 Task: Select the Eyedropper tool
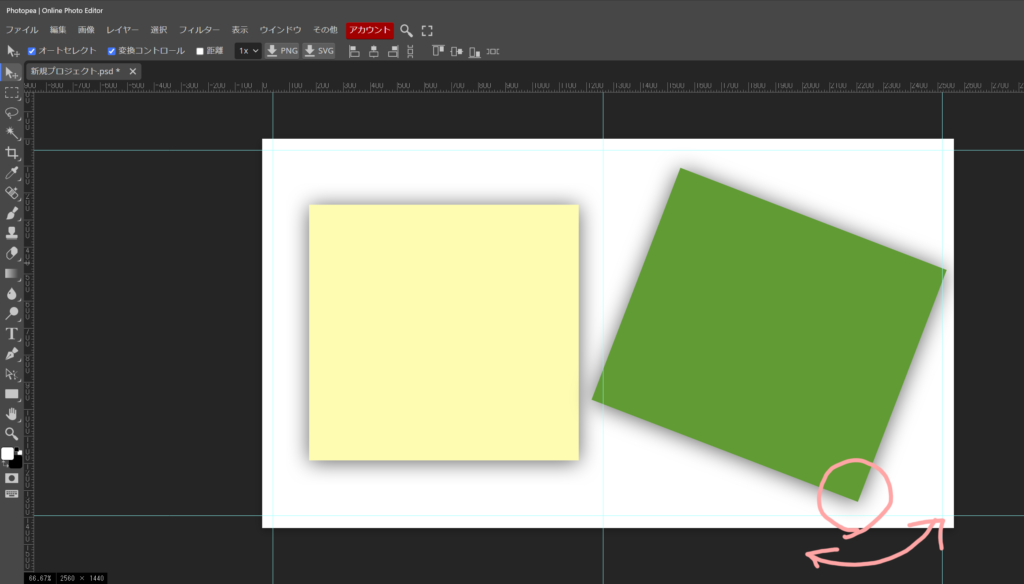(x=12, y=173)
